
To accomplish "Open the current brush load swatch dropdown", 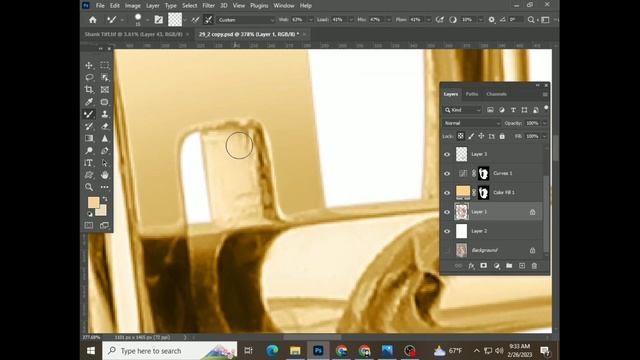I will tap(185, 20).
